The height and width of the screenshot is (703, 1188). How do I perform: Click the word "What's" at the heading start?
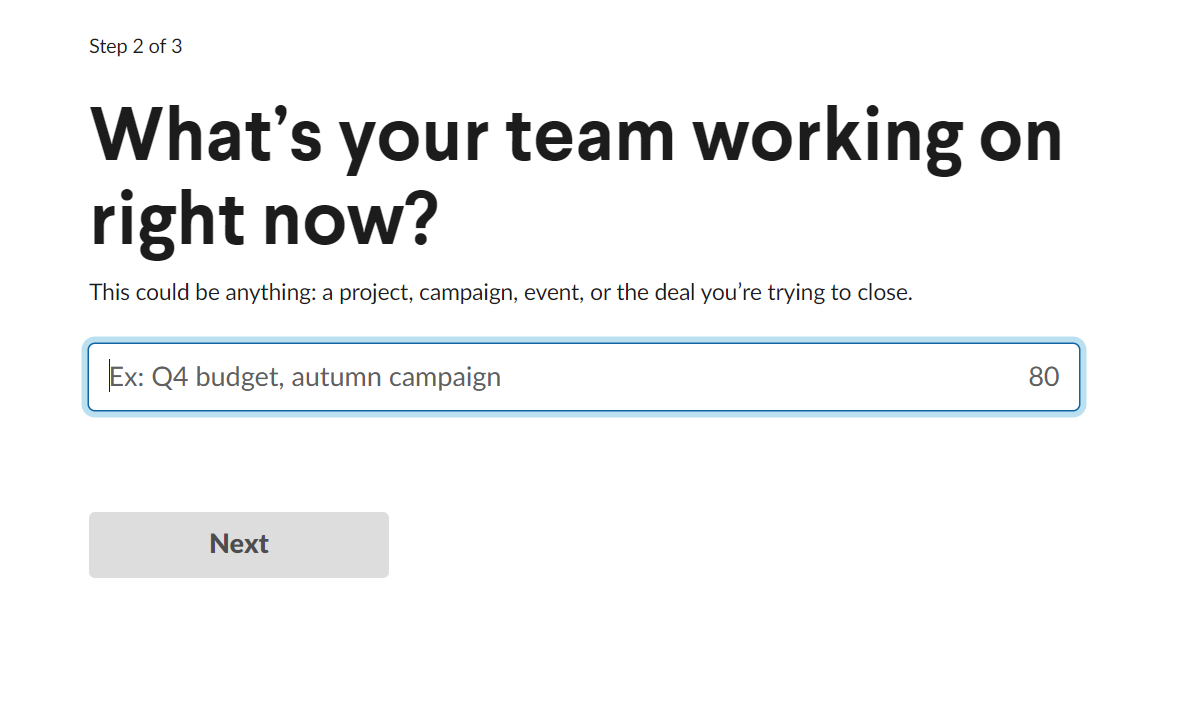tap(205, 136)
